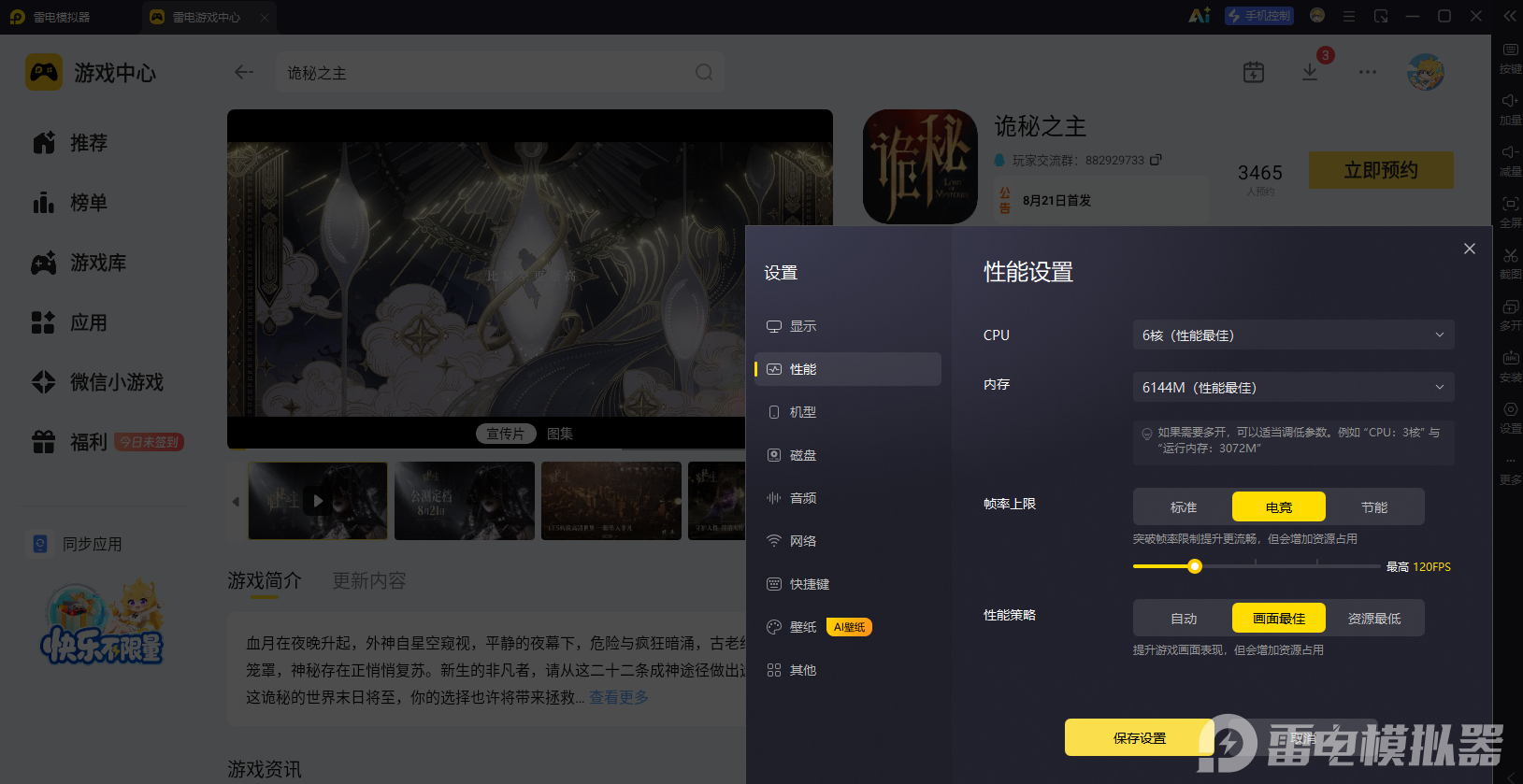Image resolution: width=1523 pixels, height=784 pixels.
Task: Choose 自动 performance strategy
Action: click(x=1184, y=618)
